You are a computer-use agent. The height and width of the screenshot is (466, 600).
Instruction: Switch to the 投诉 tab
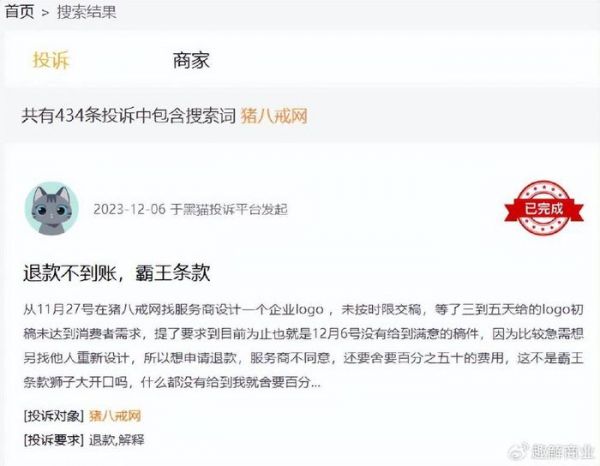[x=51, y=60]
